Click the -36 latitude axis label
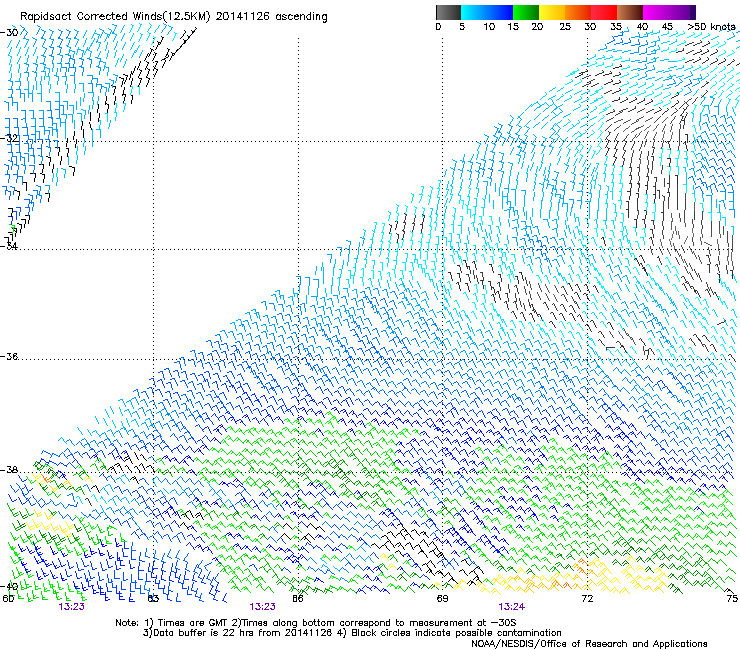740x650 pixels. [x=9, y=356]
